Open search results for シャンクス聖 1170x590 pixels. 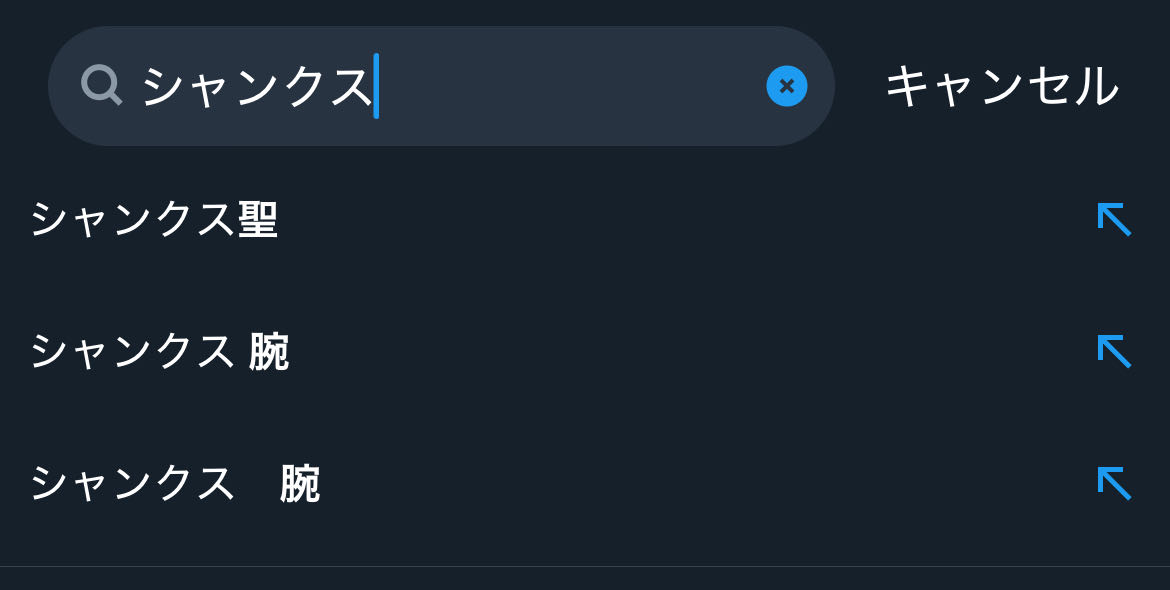[154, 219]
